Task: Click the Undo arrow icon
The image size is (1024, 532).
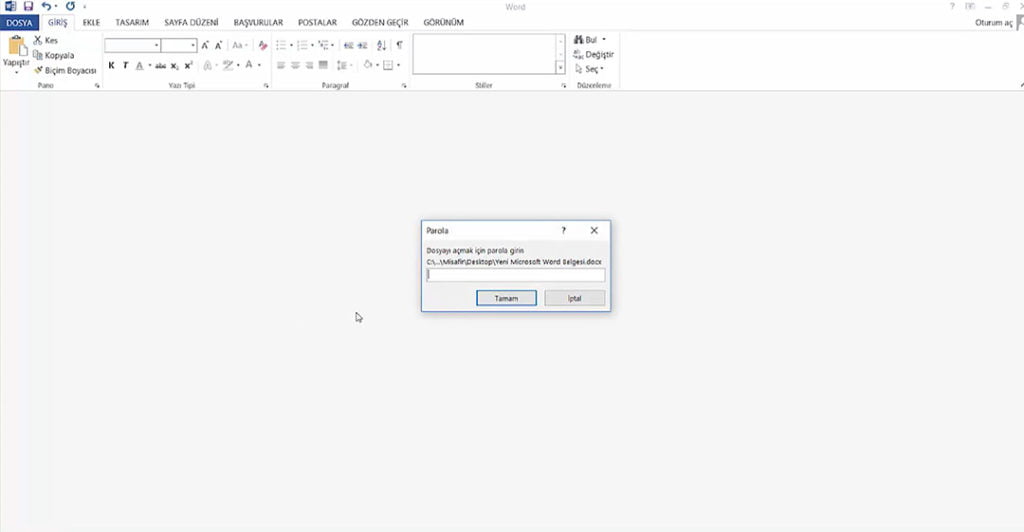Action: (46, 6)
